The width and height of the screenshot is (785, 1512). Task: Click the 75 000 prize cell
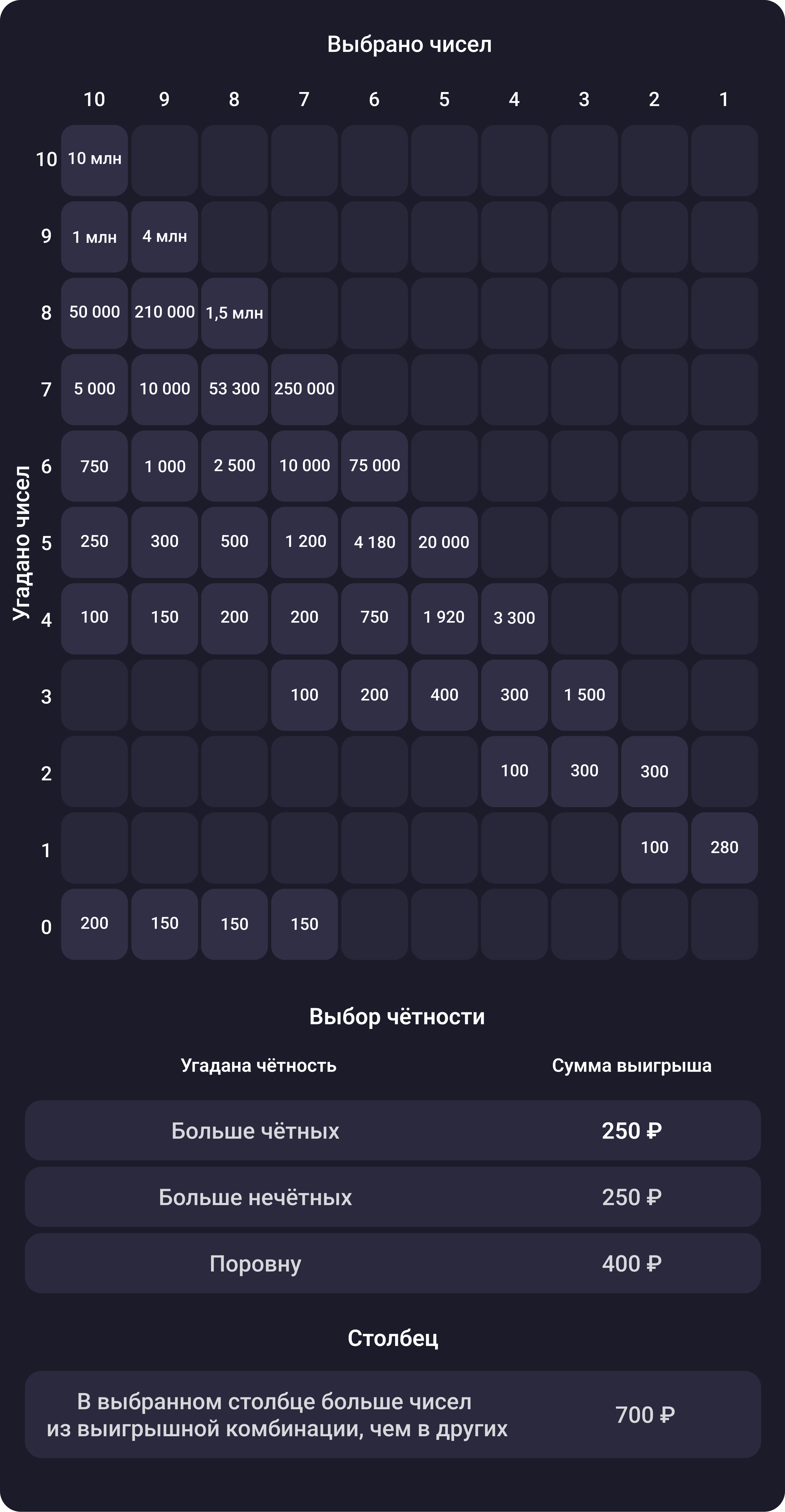(x=375, y=466)
